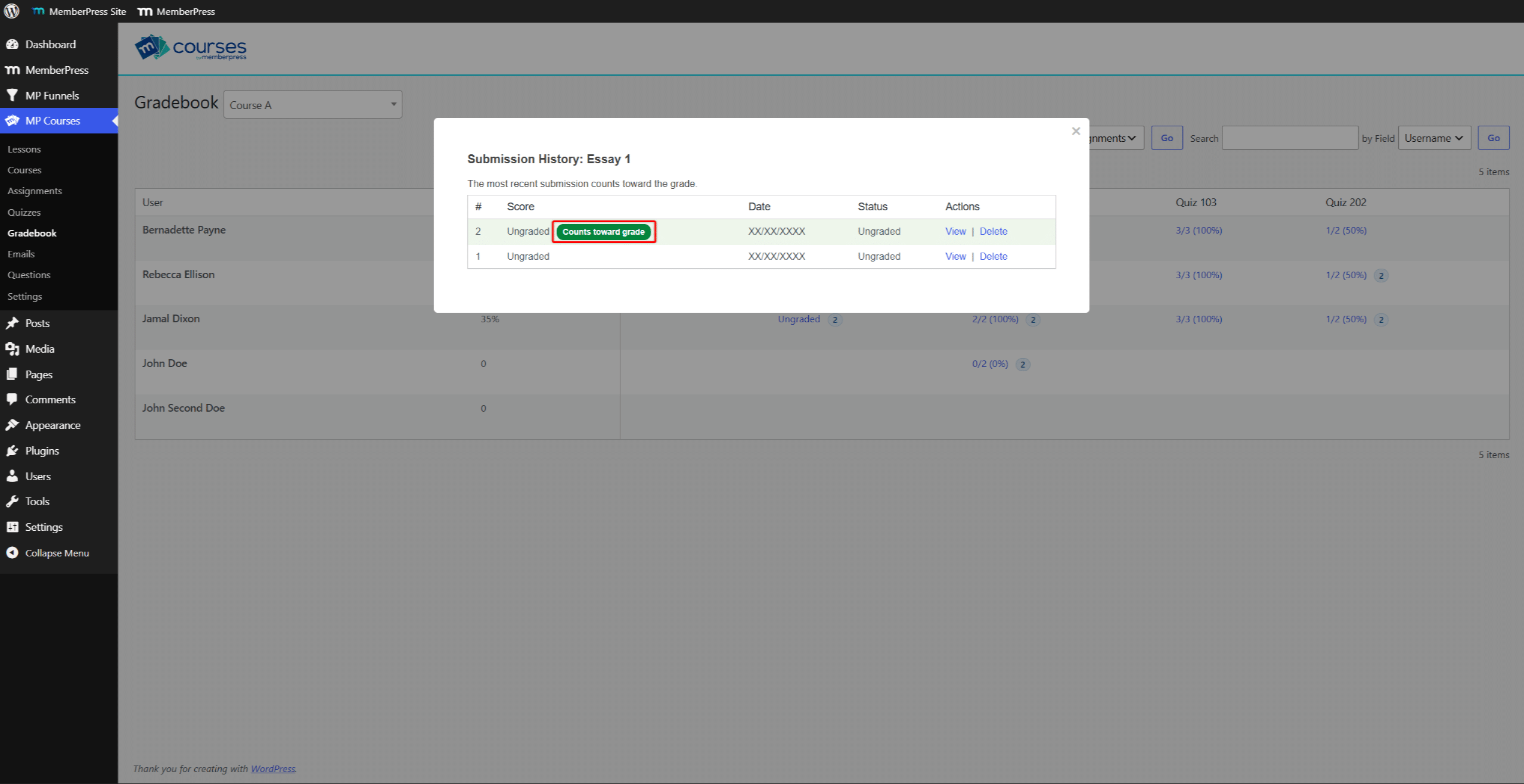The image size is (1524, 784).
Task: View submission number 1
Action: coord(955,256)
